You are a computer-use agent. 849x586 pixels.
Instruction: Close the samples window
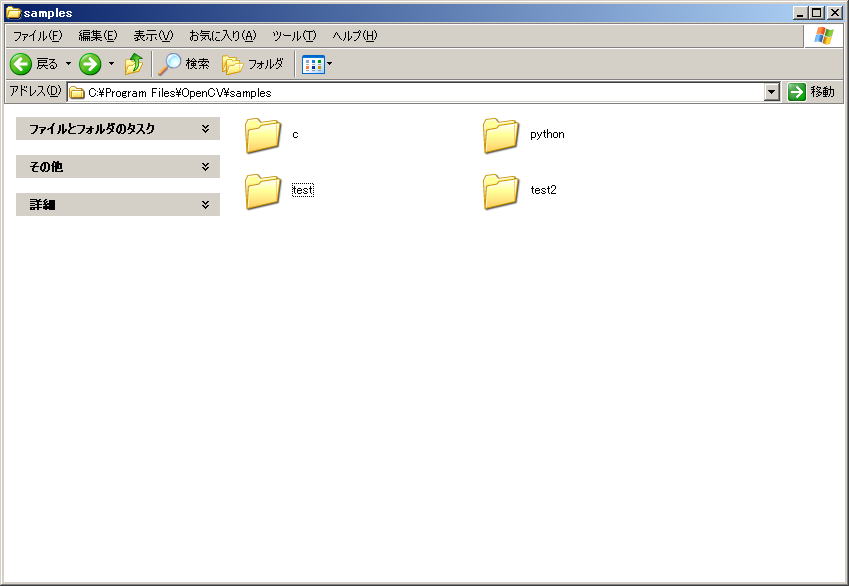834,12
